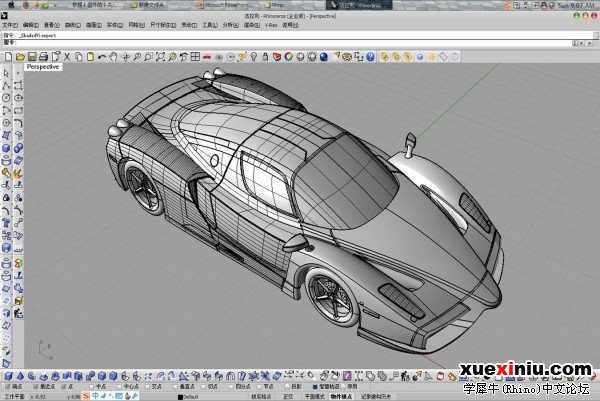This screenshot has height=401, width=600.
Task: Click the Paste clipboard icon
Action: (90, 57)
